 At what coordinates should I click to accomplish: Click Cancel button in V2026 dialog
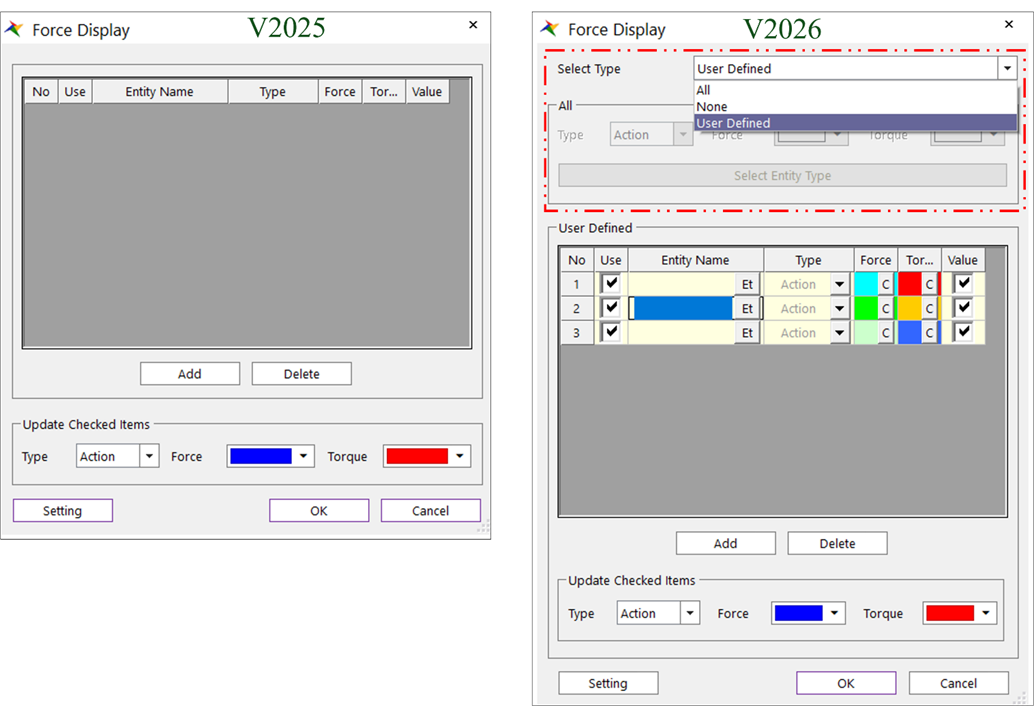(x=959, y=683)
